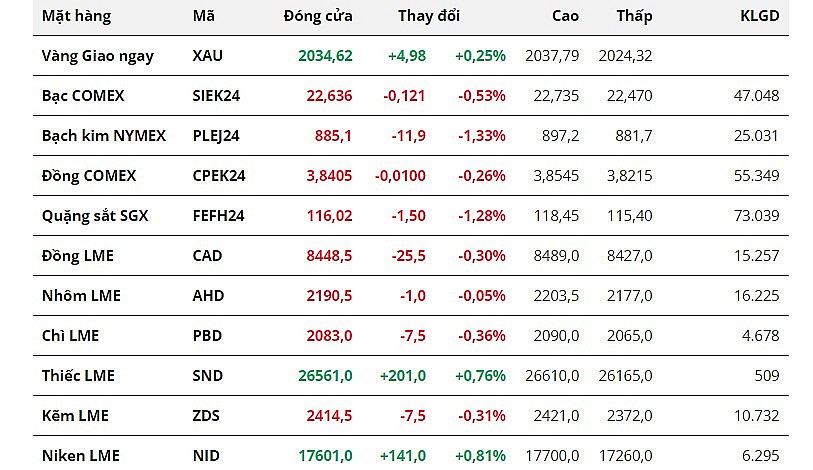
Task: Open the Bạch kim NYMEX row
Action: point(104,136)
